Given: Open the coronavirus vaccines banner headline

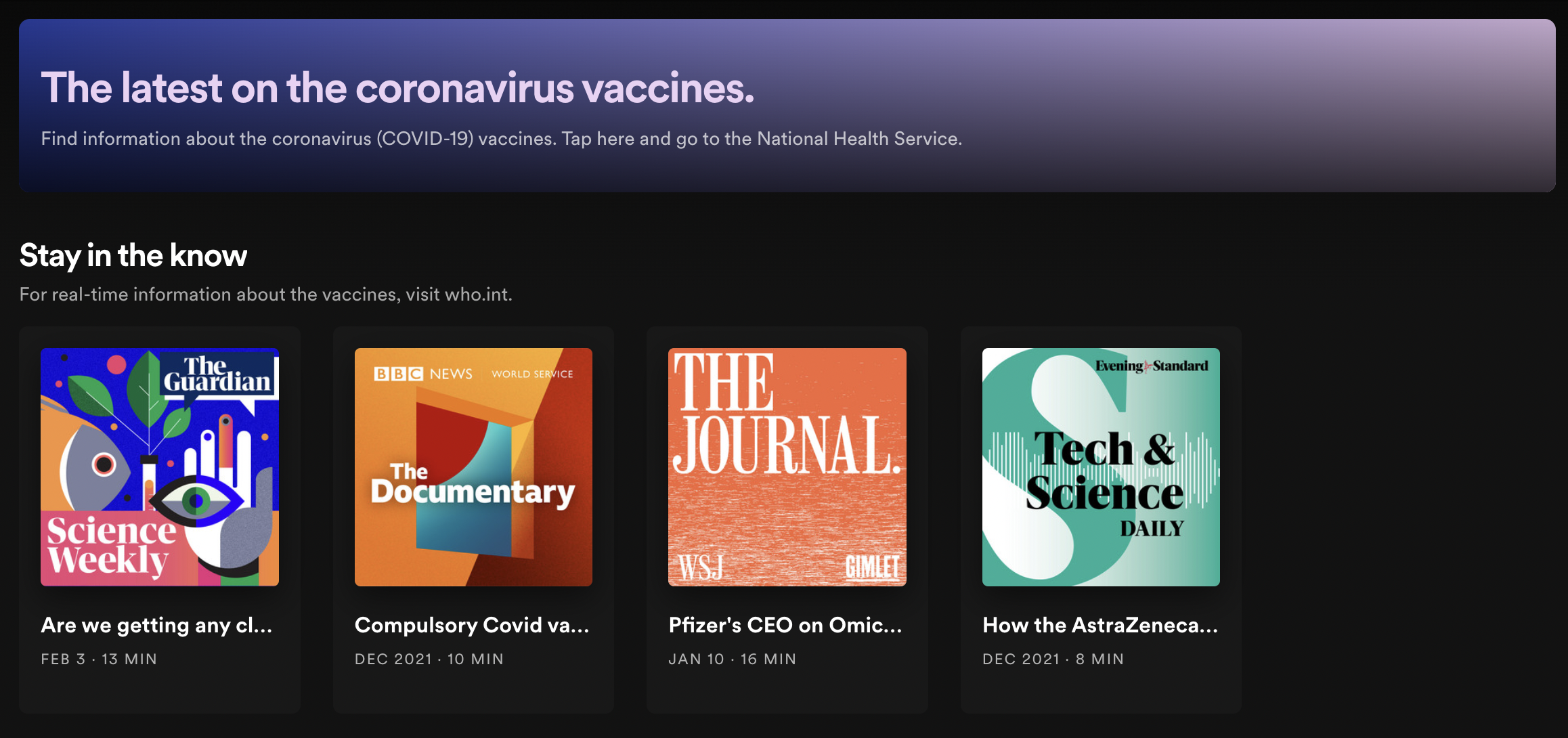Looking at the screenshot, I should (x=397, y=88).
